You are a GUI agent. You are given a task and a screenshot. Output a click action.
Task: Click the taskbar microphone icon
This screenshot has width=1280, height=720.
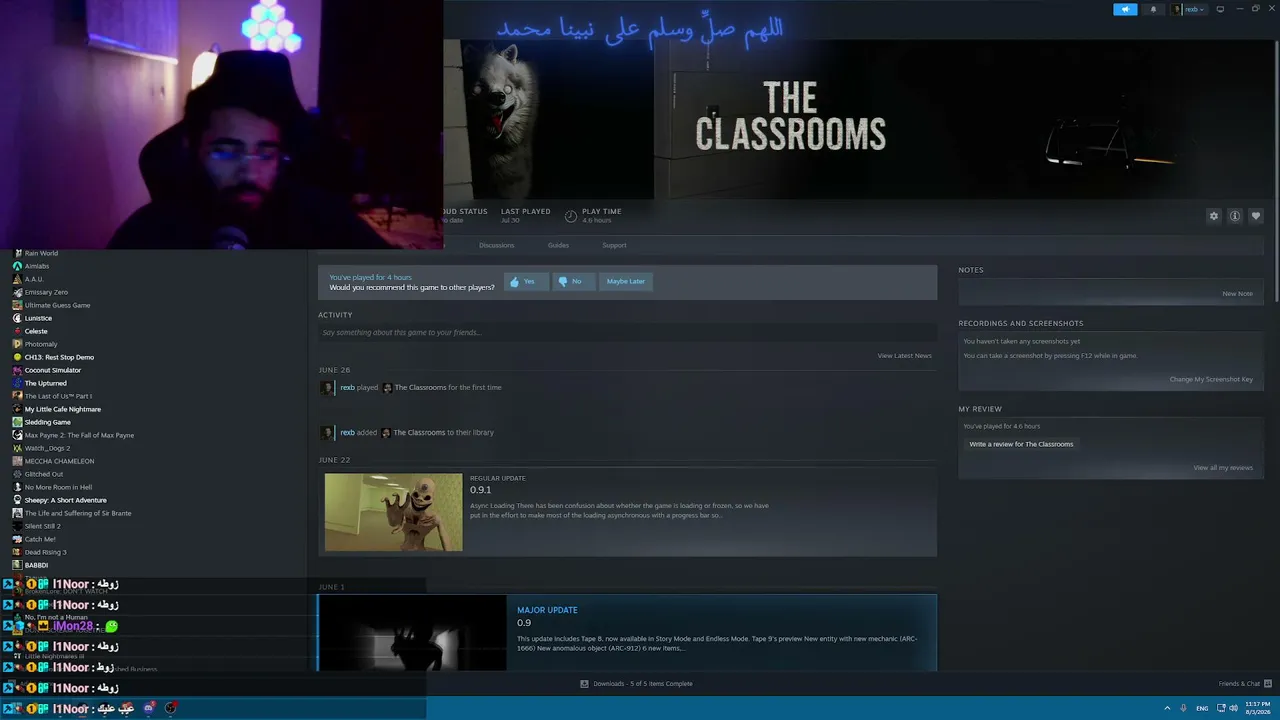(1183, 708)
